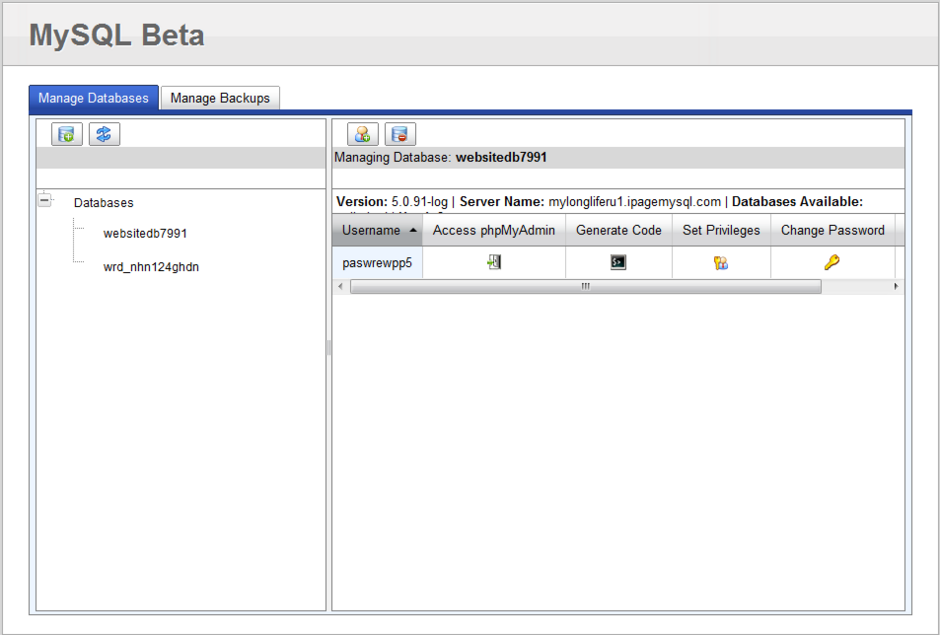Click the refresh databases icon
This screenshot has height=635, width=940.
104,134
